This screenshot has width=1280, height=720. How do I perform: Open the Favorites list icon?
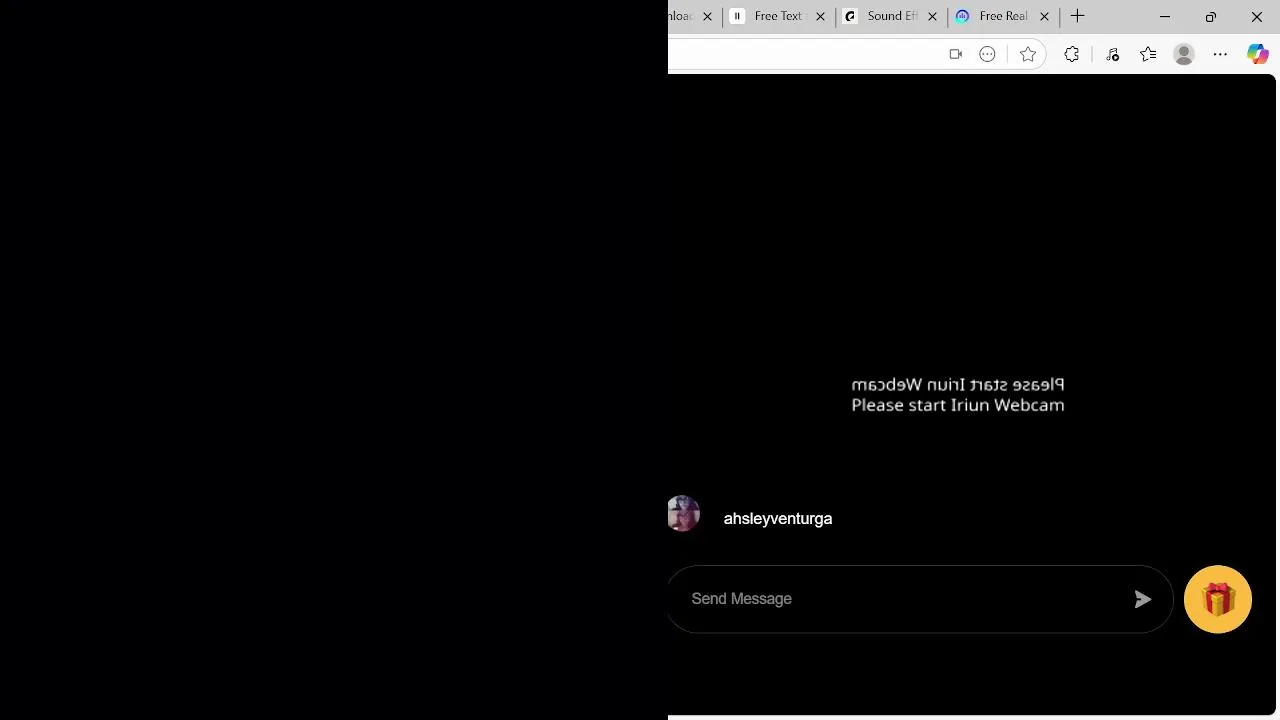1148,54
